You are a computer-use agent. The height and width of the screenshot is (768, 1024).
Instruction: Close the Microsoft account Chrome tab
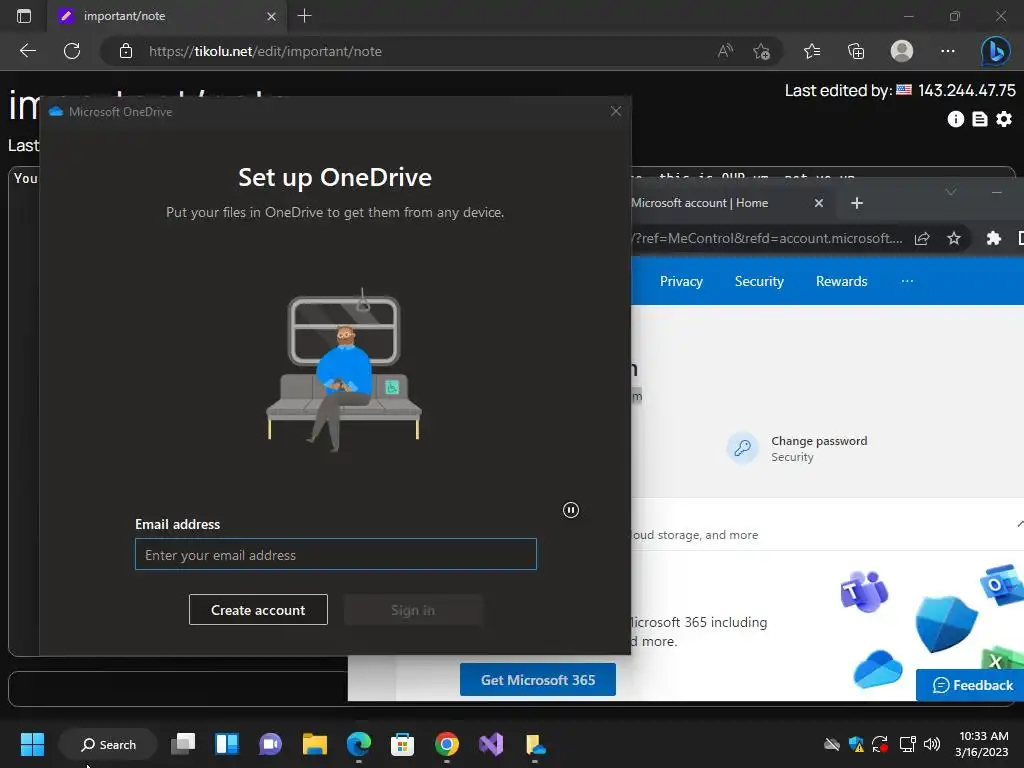818,203
